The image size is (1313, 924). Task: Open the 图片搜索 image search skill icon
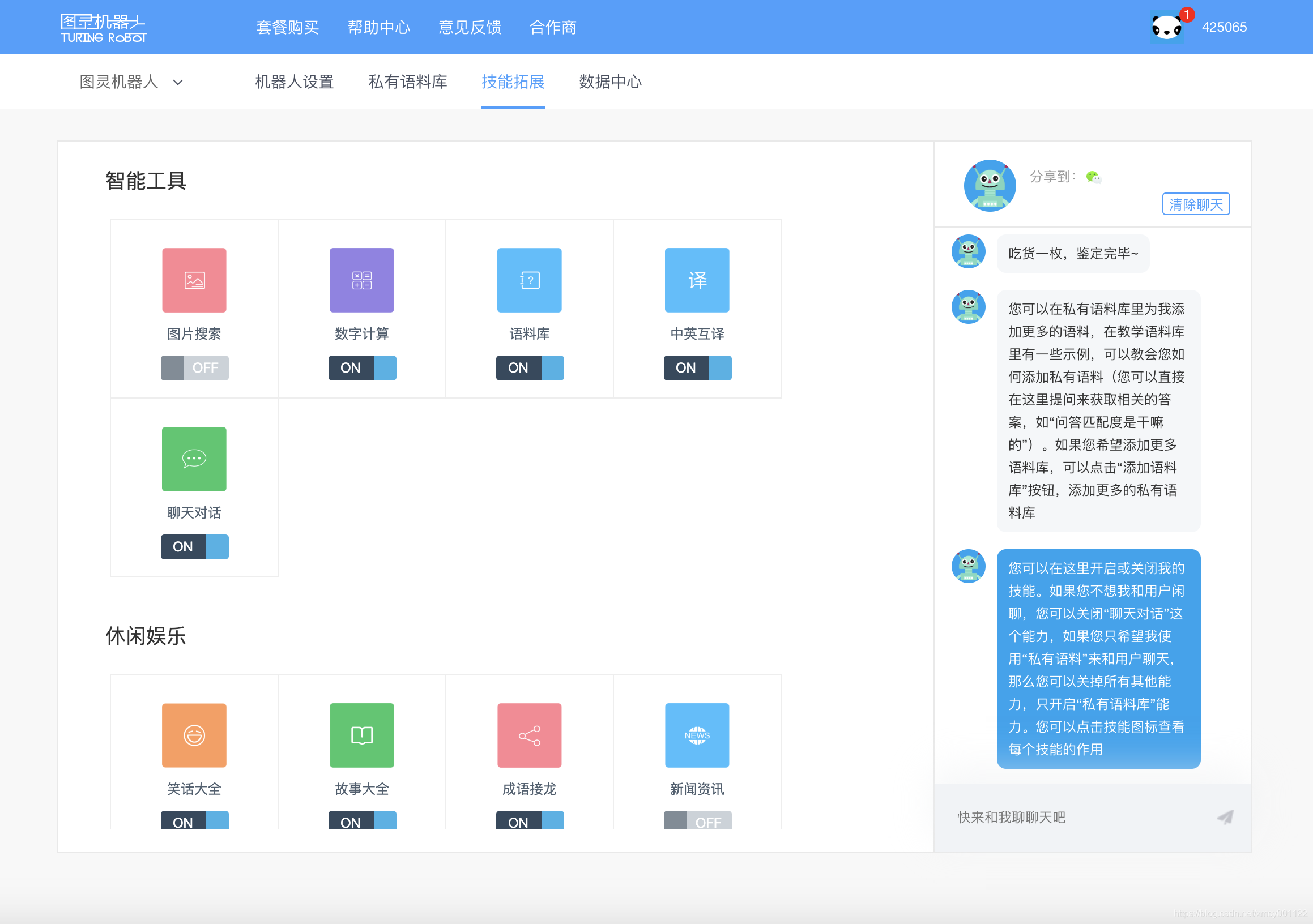194,280
